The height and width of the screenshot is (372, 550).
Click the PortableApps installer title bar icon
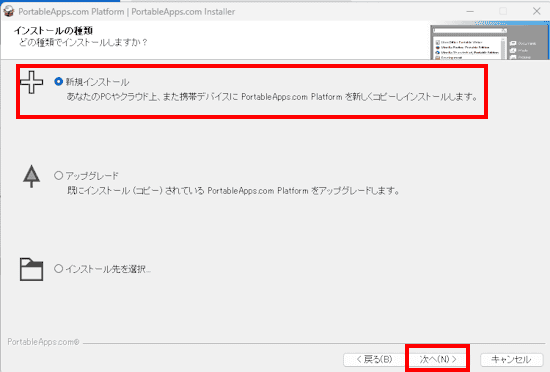point(9,11)
